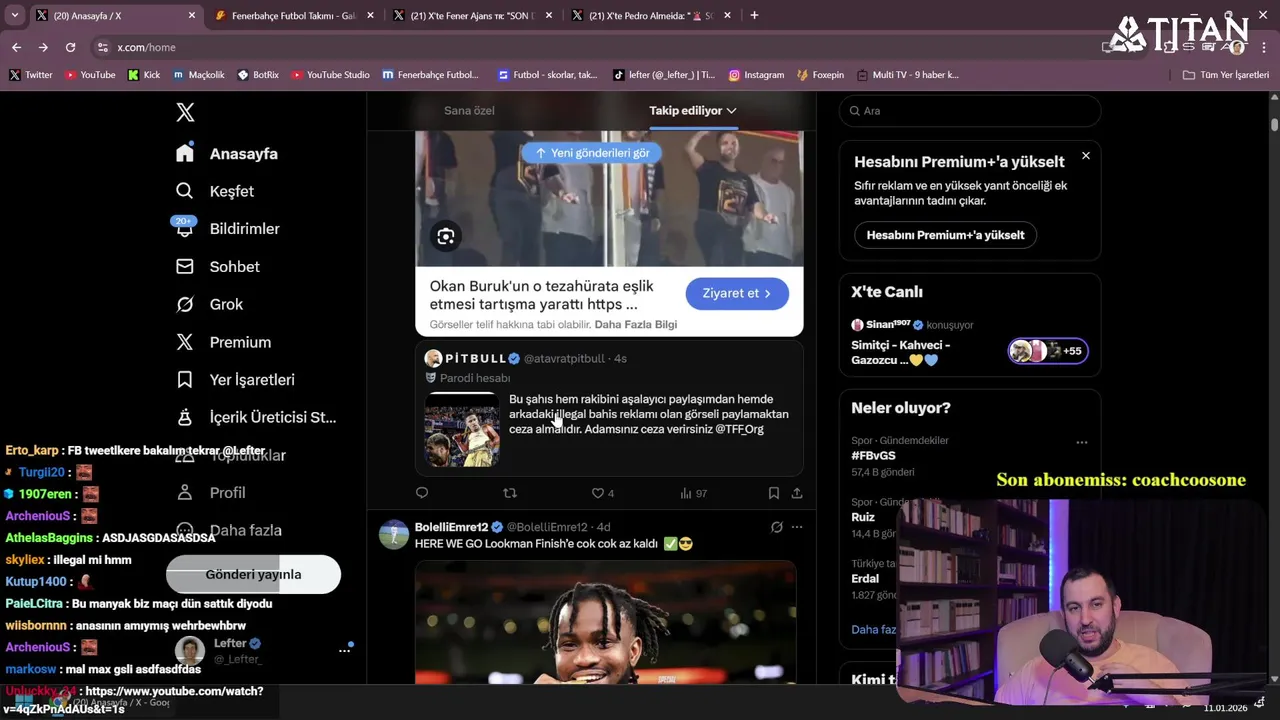Click the +55 listeners avatar group
The image size is (1280, 720).
click(x=1048, y=351)
